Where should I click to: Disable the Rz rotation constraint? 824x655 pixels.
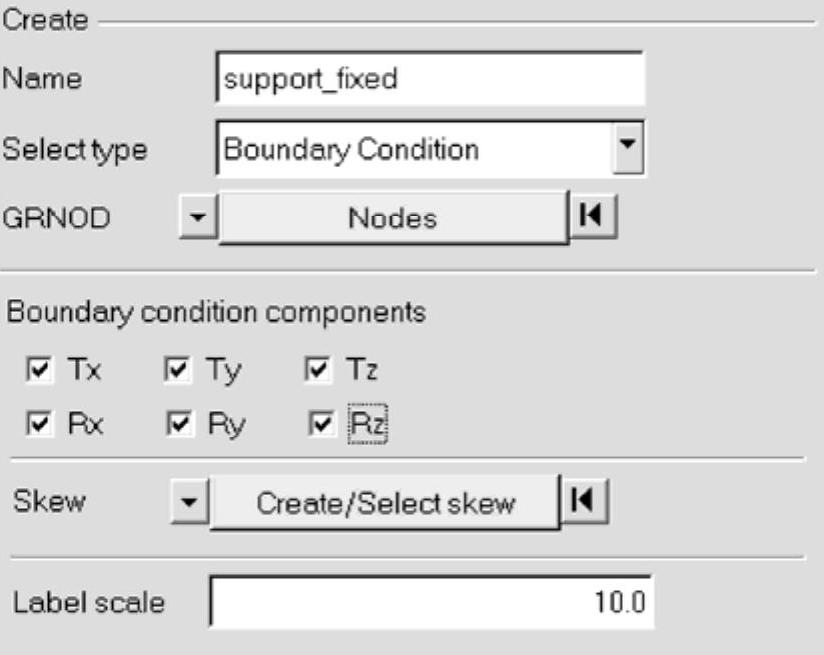coord(318,424)
